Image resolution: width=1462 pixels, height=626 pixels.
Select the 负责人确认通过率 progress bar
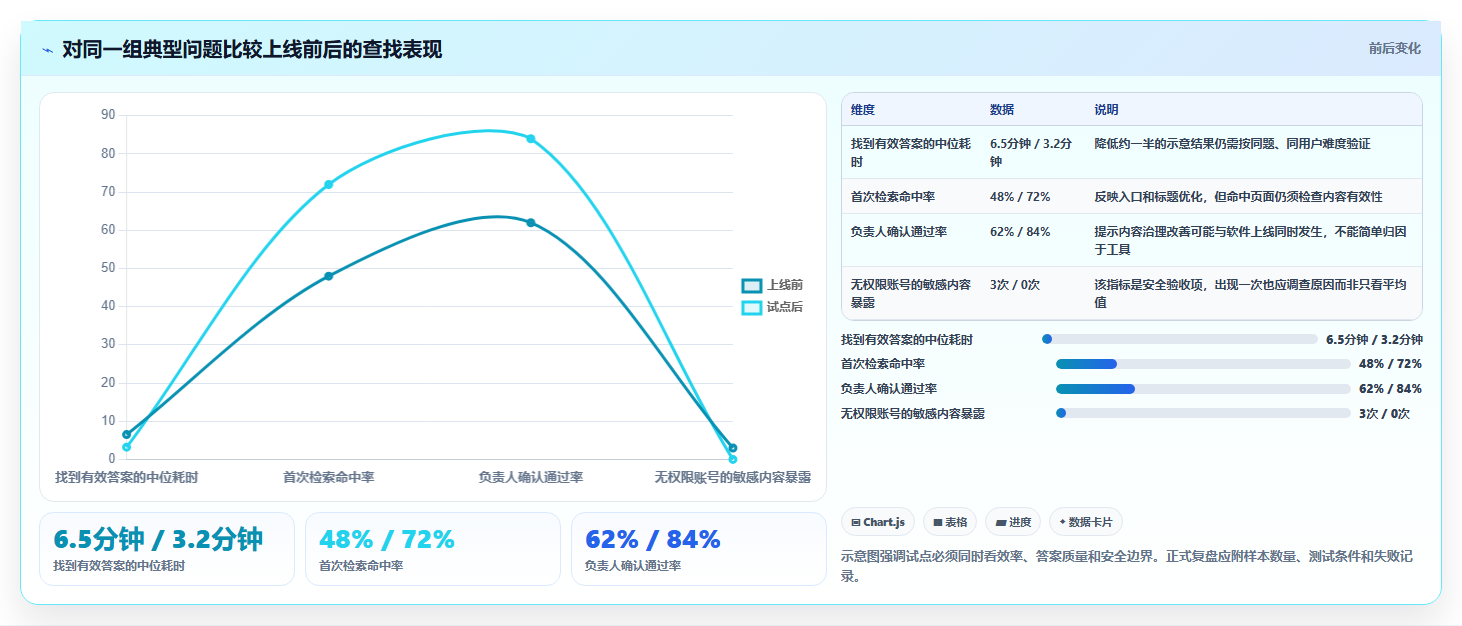coord(1204,388)
